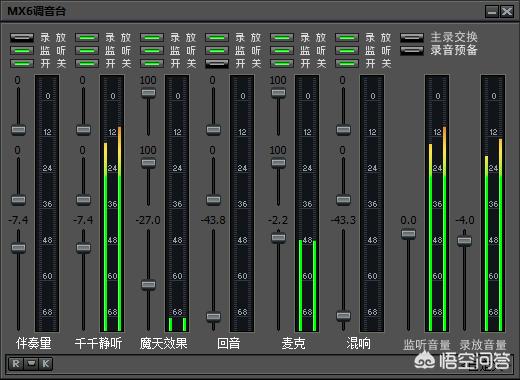
Task: Enable the 主录交换 switch
Action: click(x=412, y=37)
